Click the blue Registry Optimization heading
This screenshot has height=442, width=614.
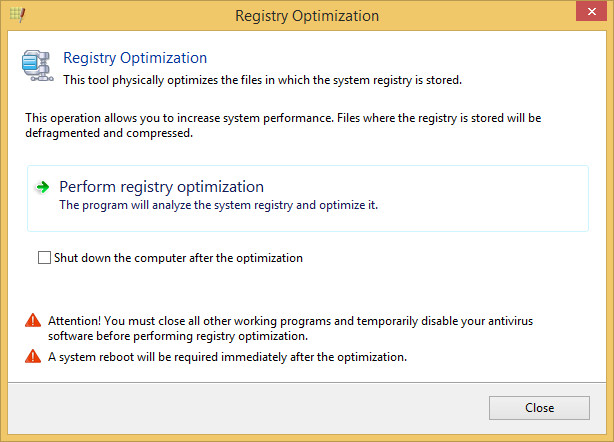pos(135,58)
